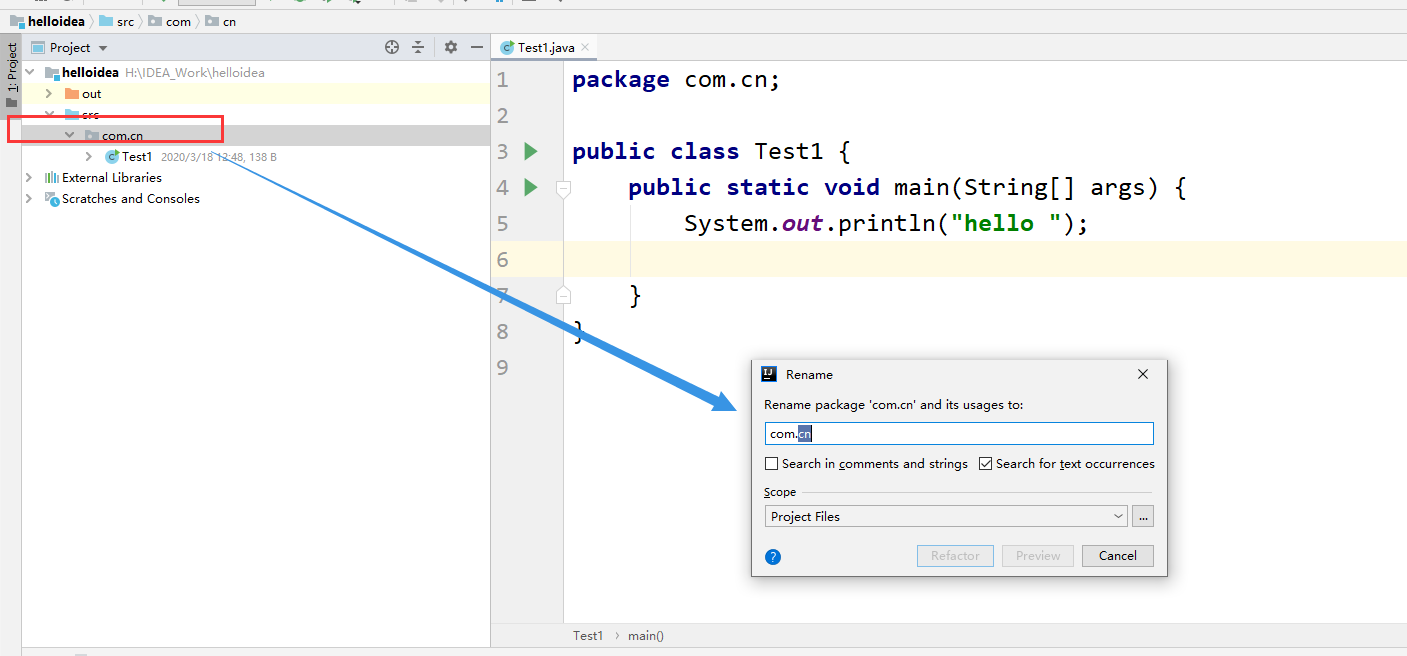Click the IntelliJ logo in Rename dialog title
The width and height of the screenshot is (1407, 656).
(769, 374)
